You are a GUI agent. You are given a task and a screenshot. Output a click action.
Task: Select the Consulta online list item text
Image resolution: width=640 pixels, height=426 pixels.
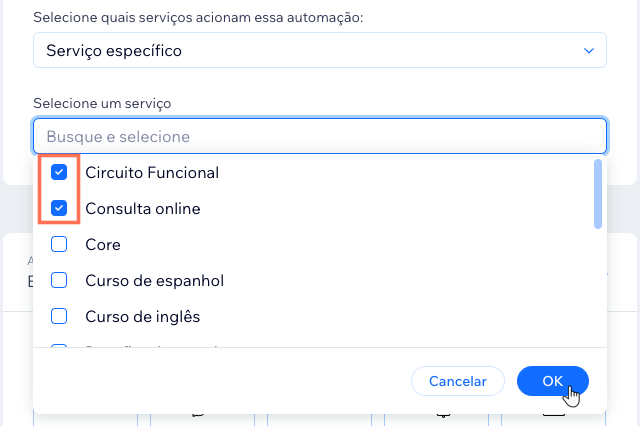[x=143, y=209]
